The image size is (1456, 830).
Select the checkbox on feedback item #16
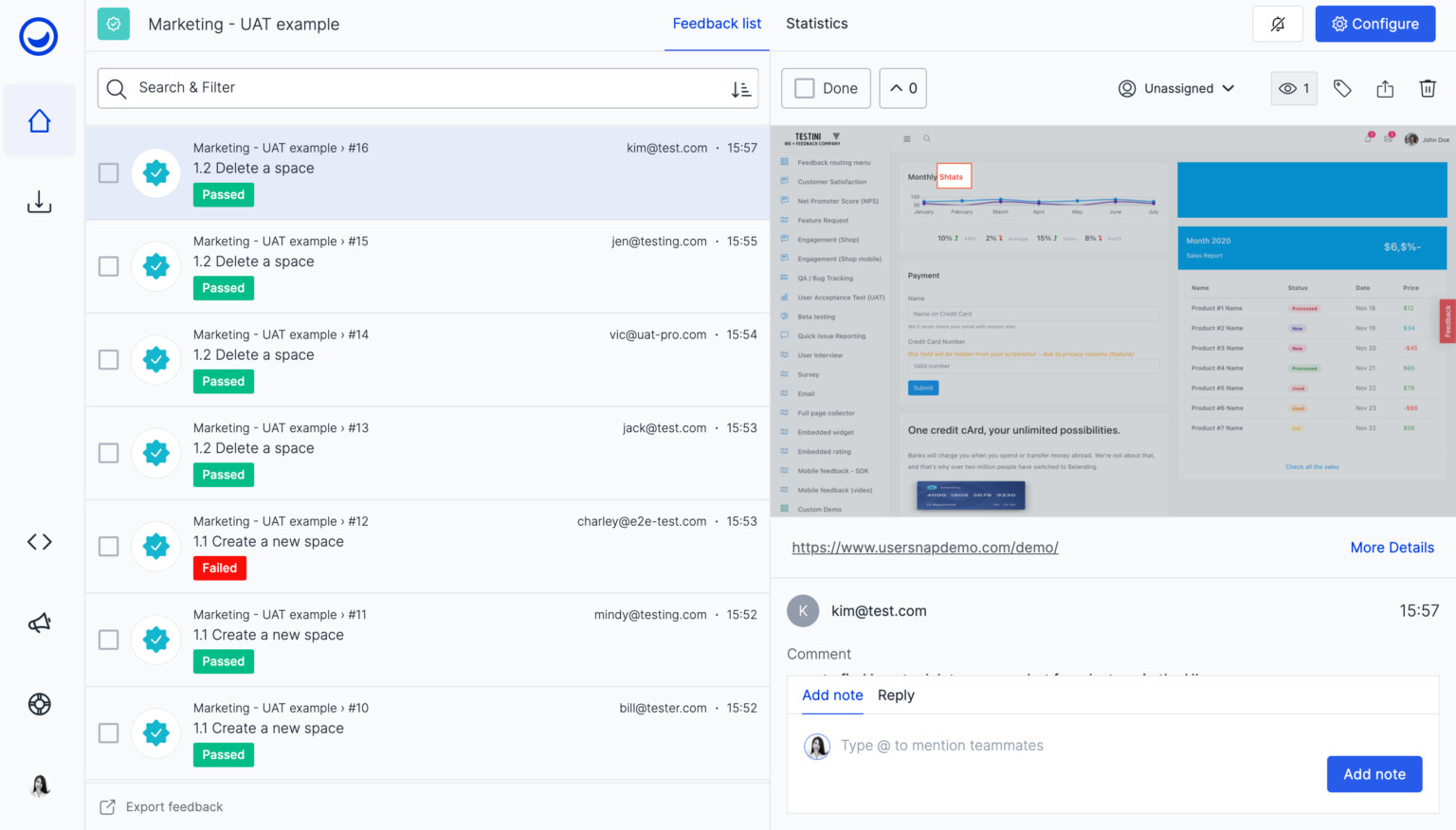point(108,172)
